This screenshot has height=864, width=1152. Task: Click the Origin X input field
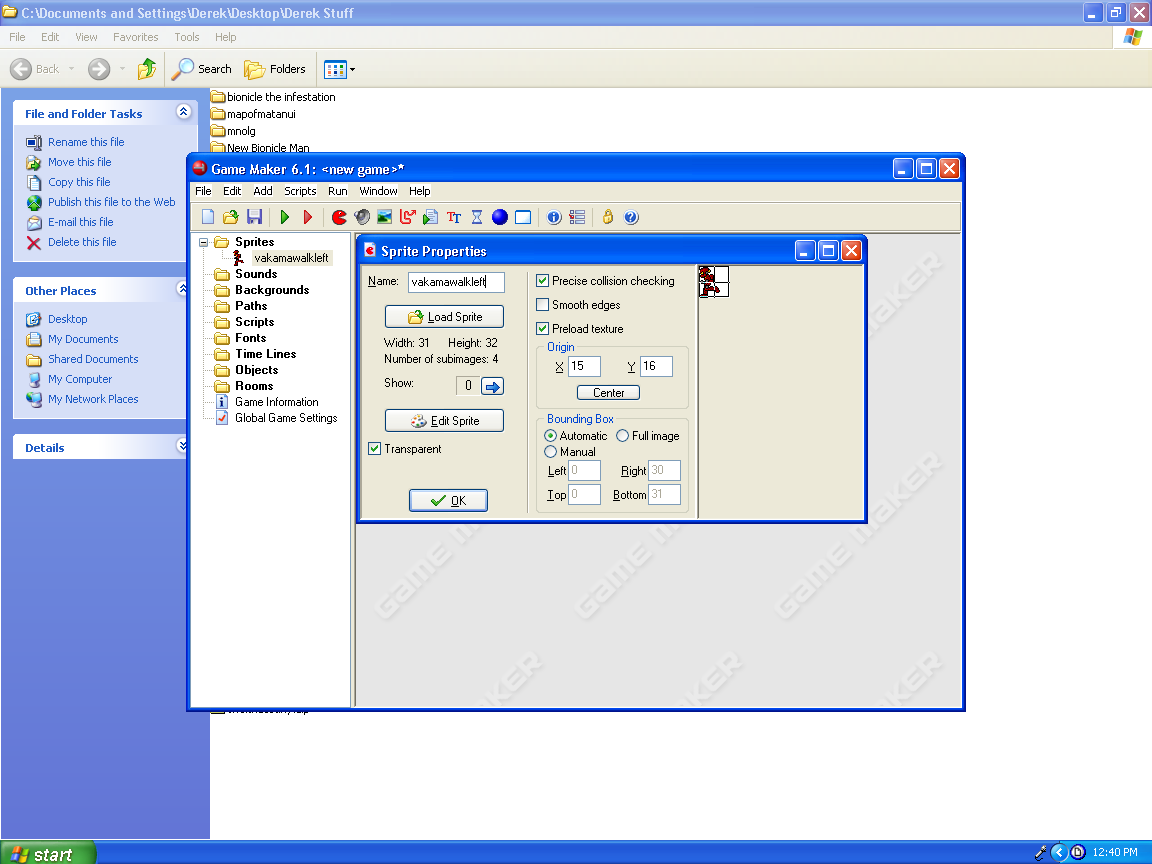point(583,367)
